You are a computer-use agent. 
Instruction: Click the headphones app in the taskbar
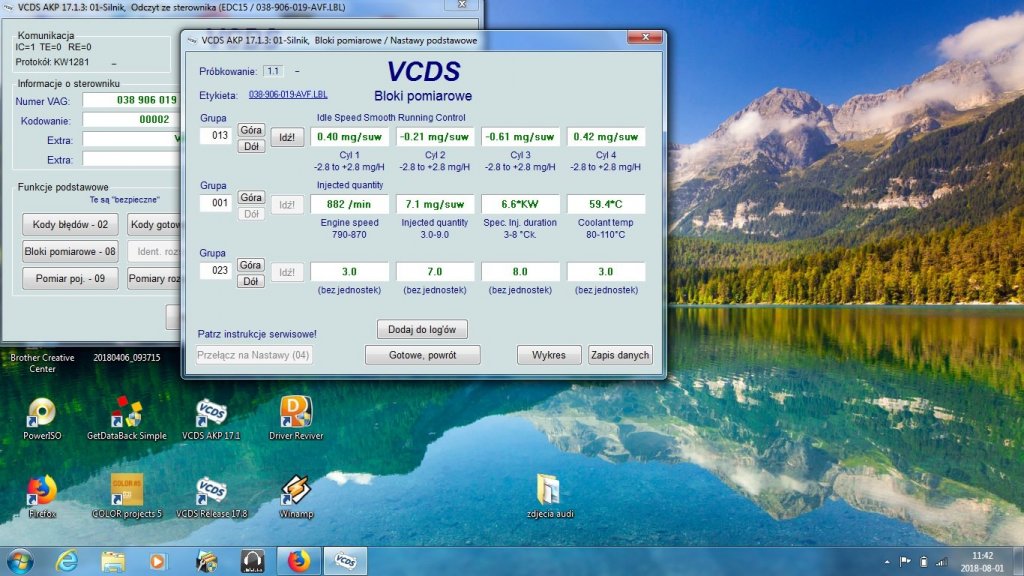[x=252, y=561]
